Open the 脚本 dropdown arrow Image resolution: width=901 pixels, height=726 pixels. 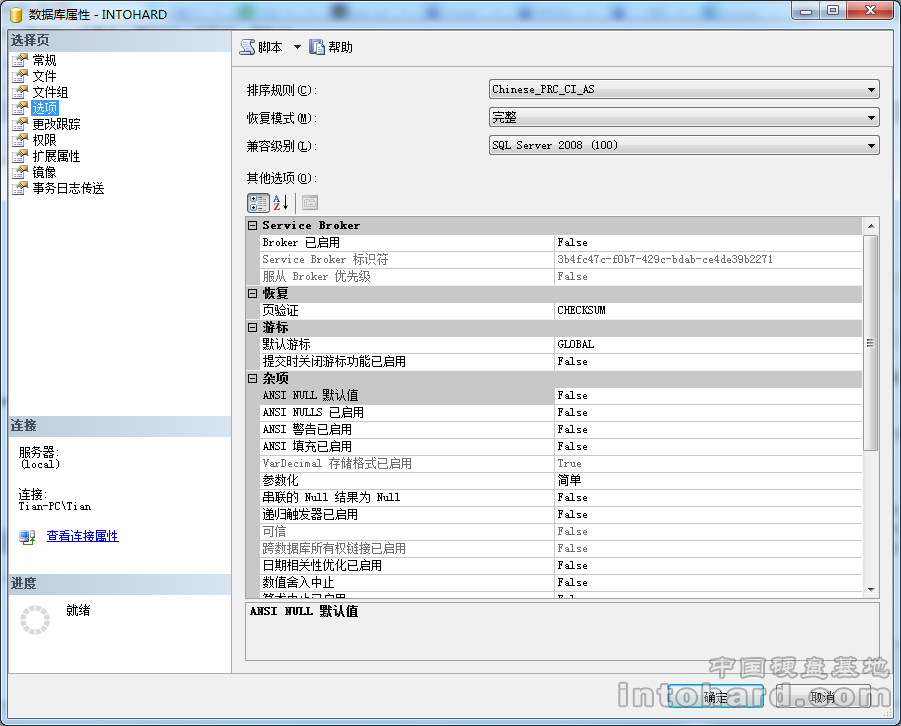coord(297,47)
